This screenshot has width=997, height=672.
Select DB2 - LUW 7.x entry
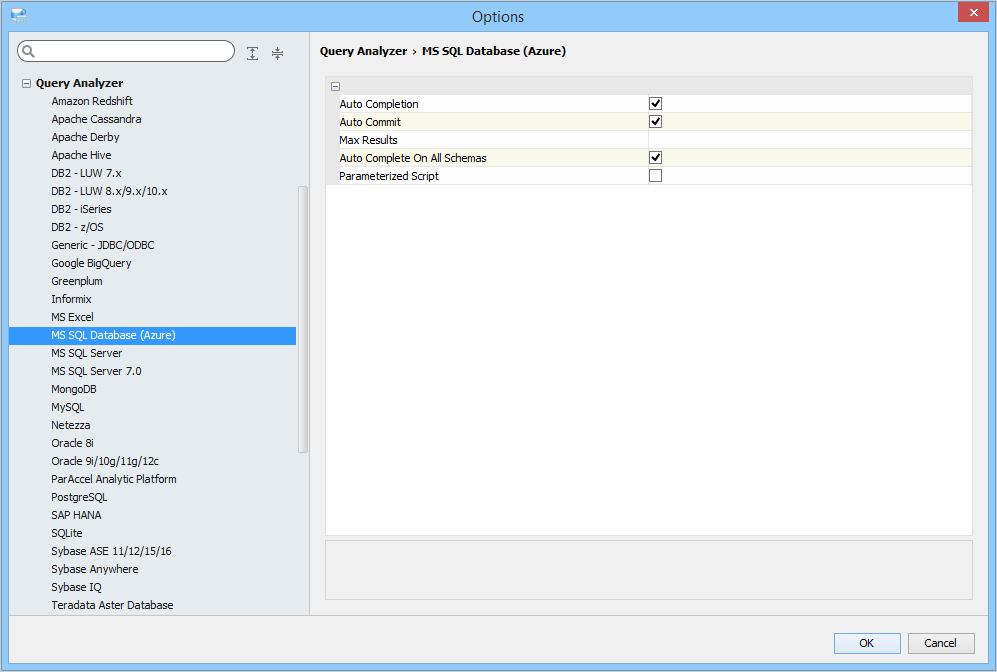pos(86,173)
